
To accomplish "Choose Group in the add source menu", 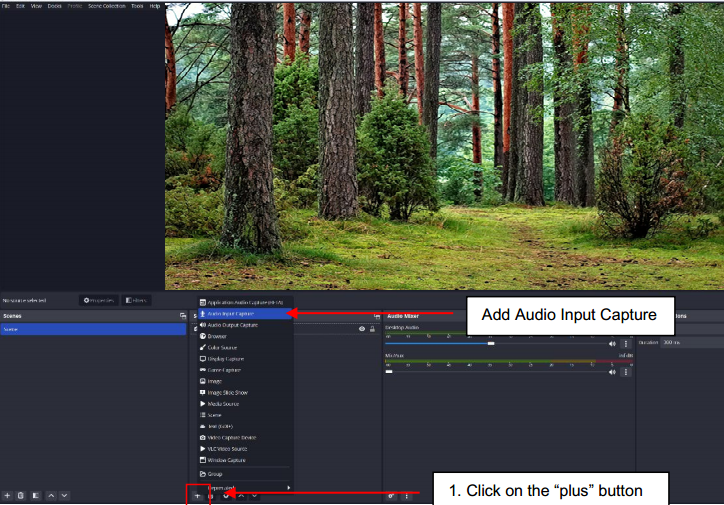I will (x=245, y=474).
